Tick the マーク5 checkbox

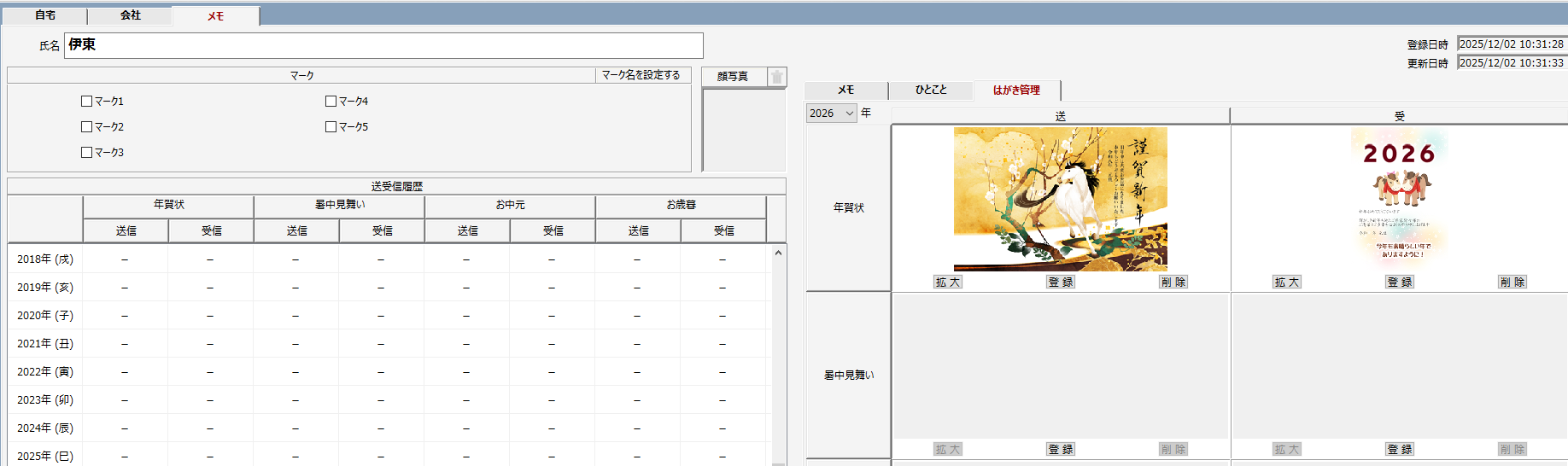click(x=331, y=127)
